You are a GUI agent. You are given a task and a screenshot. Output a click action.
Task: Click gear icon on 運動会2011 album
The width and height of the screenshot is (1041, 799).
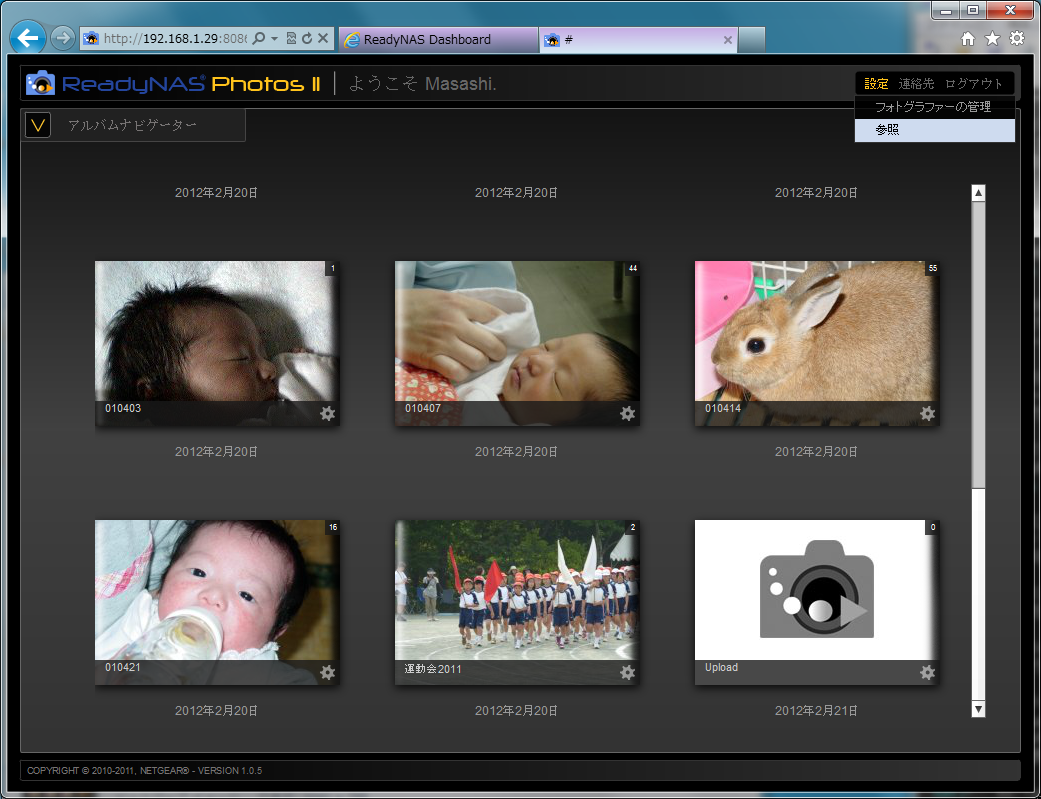point(627,673)
